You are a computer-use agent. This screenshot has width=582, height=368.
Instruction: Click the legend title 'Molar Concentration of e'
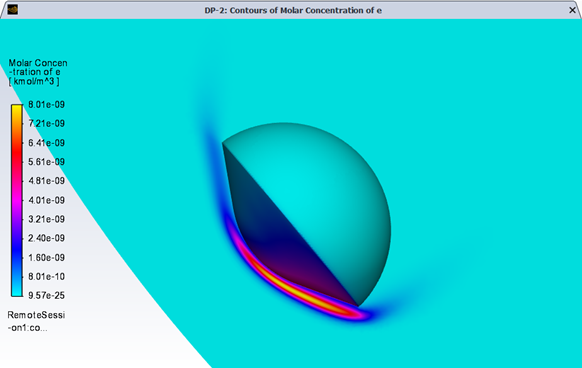38,67
